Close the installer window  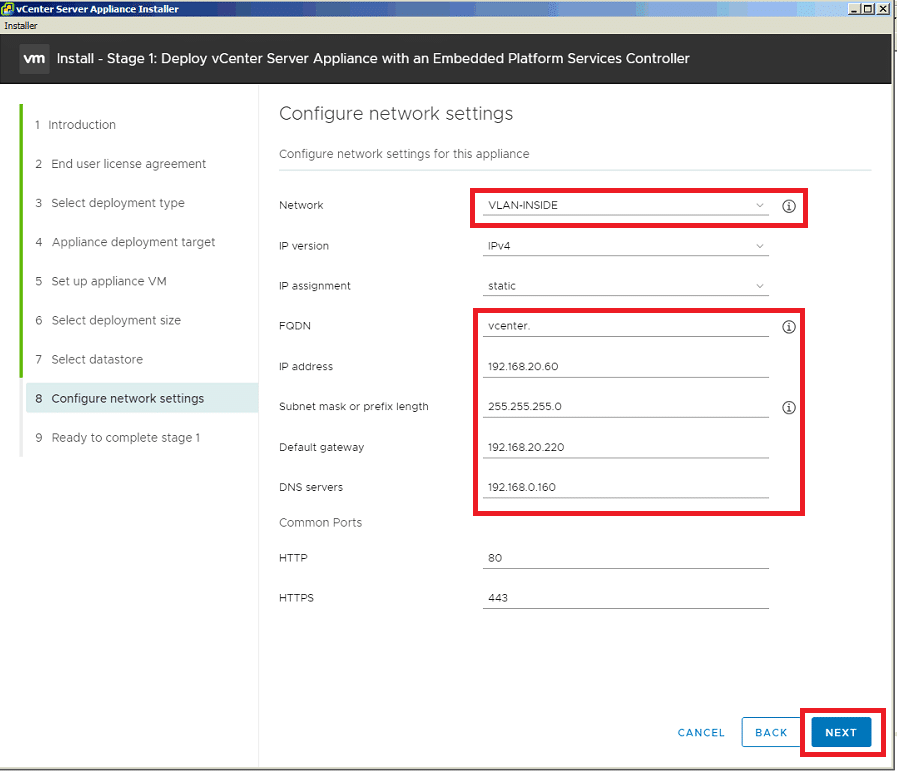[883, 9]
